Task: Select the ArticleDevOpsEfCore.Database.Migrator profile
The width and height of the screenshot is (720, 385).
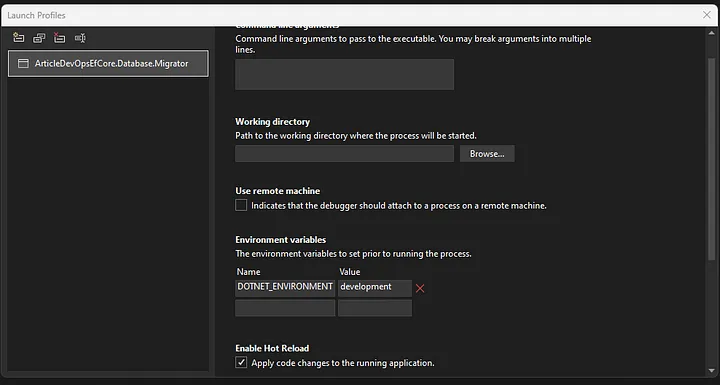Action: [108, 63]
